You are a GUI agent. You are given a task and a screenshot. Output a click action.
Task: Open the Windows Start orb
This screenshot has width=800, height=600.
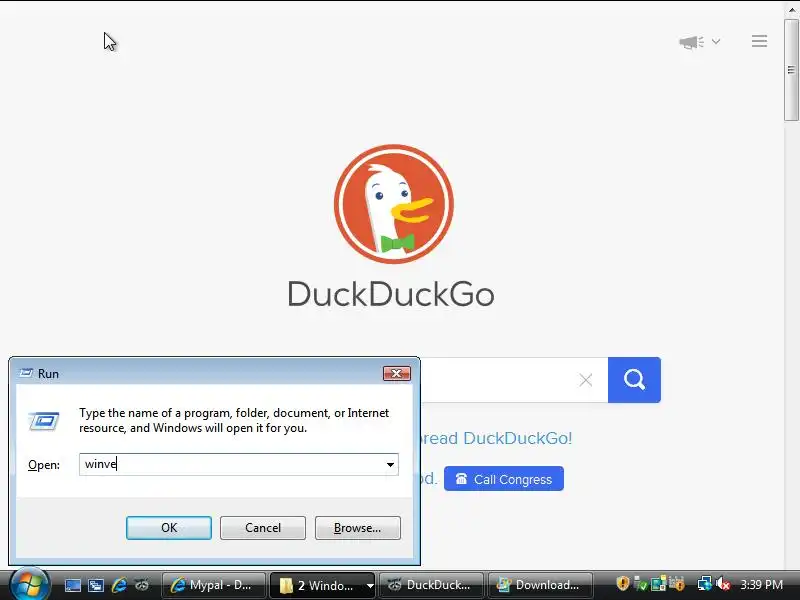[29, 584]
